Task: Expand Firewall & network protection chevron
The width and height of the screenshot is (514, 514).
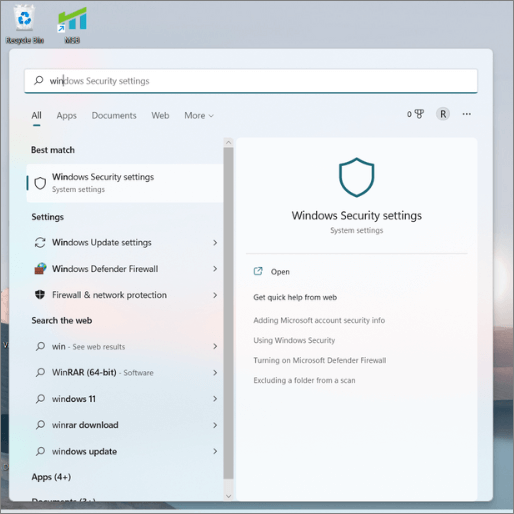Action: tap(215, 295)
